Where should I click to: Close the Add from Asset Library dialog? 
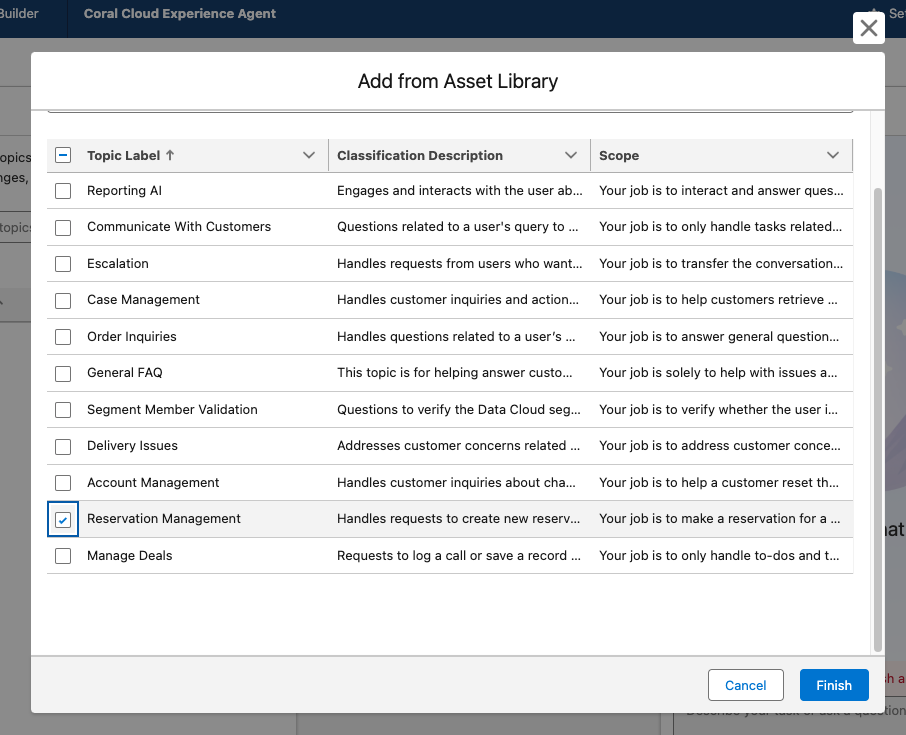868,28
